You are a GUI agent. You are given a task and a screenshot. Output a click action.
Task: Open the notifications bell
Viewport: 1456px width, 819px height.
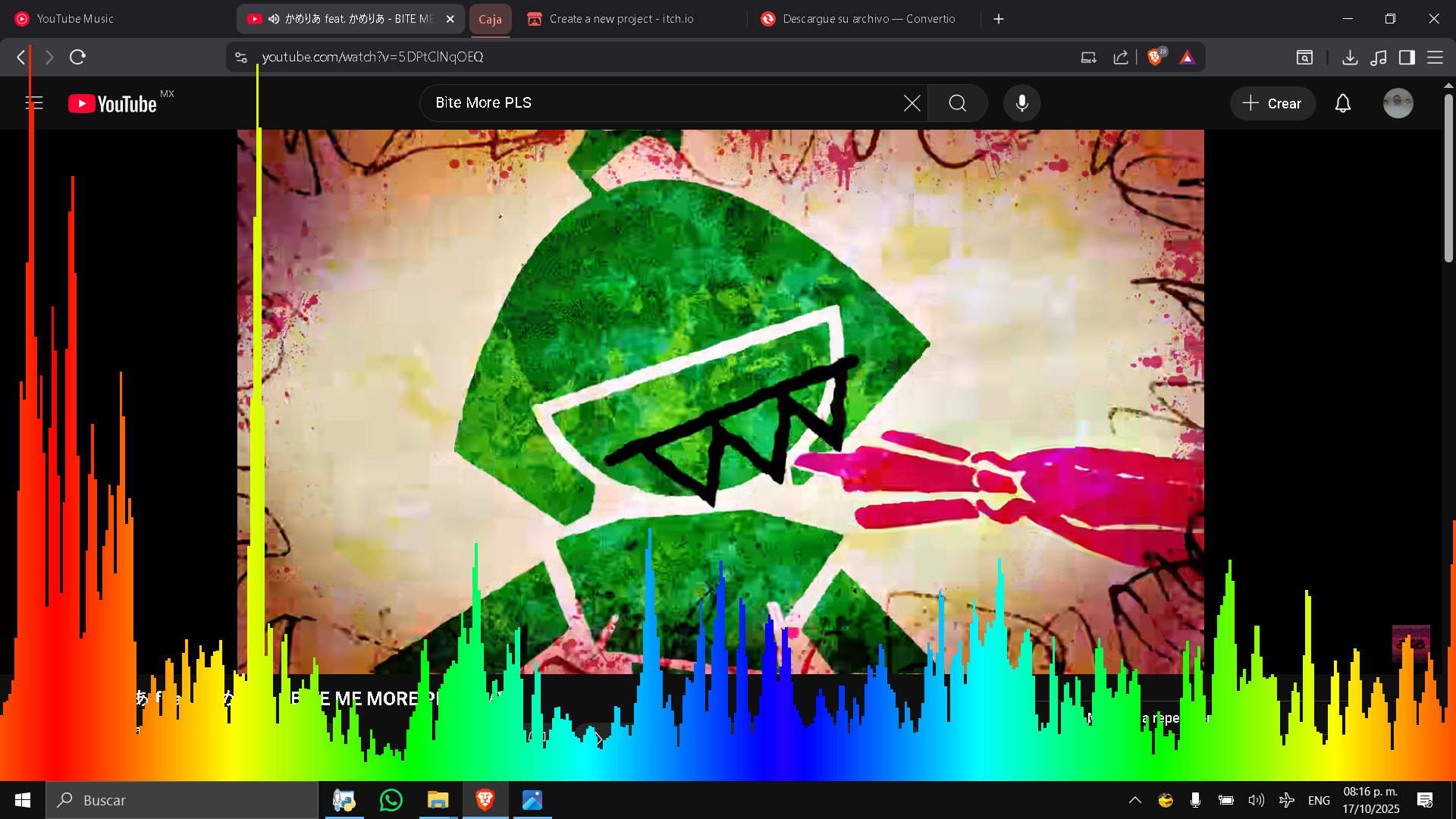1342,103
